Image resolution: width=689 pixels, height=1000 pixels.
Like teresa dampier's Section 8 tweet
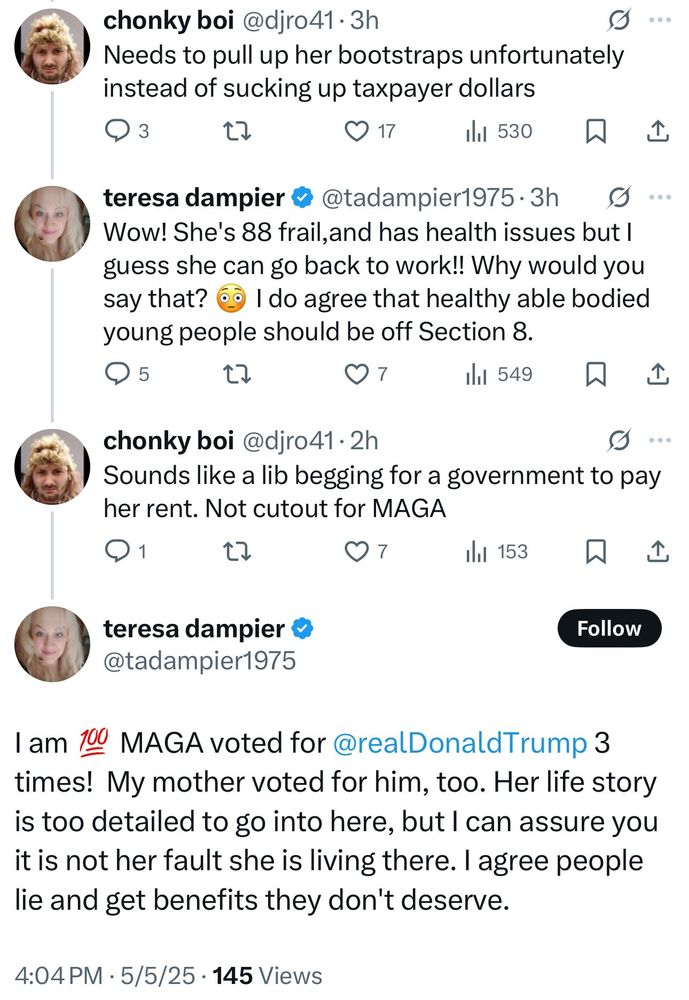click(355, 374)
